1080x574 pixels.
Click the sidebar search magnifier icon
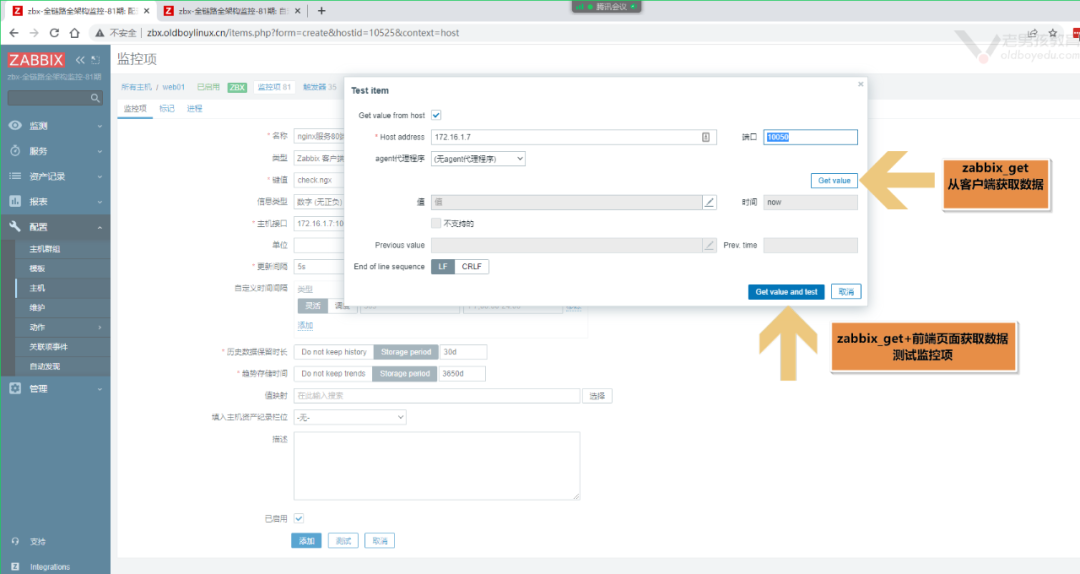(95, 99)
